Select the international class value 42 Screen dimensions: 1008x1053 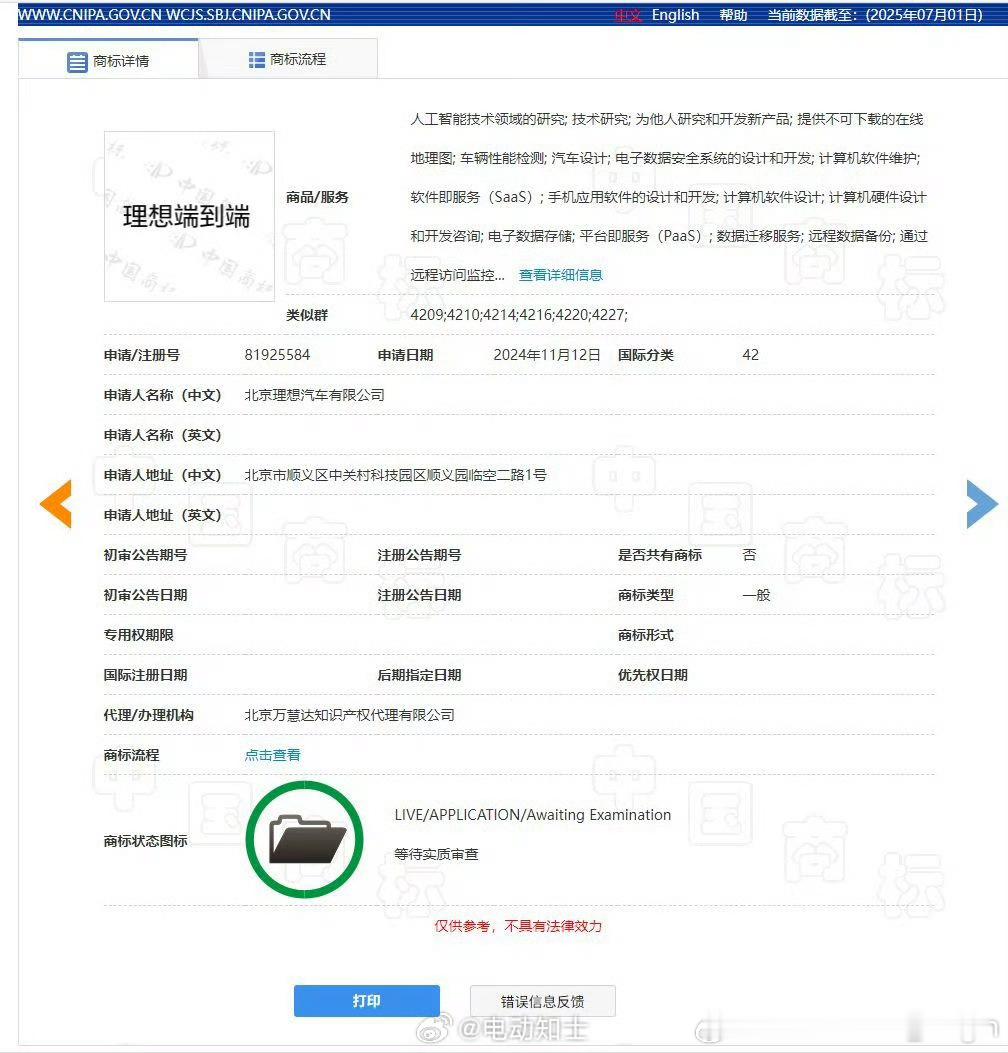tap(751, 355)
